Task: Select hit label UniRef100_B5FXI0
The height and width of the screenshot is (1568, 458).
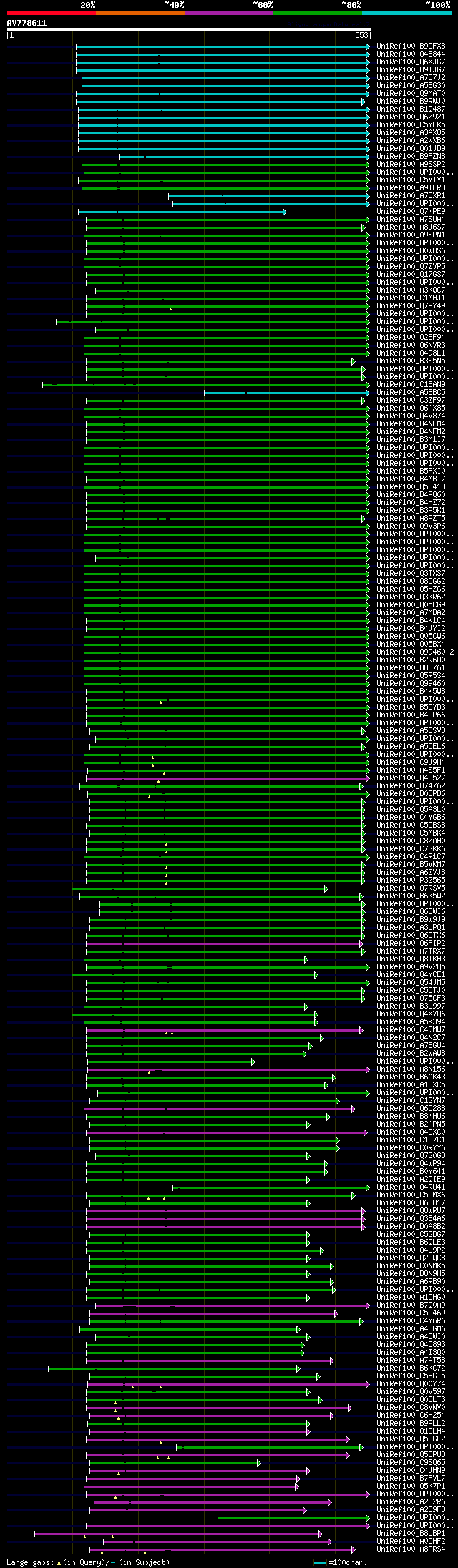Action: [411, 471]
